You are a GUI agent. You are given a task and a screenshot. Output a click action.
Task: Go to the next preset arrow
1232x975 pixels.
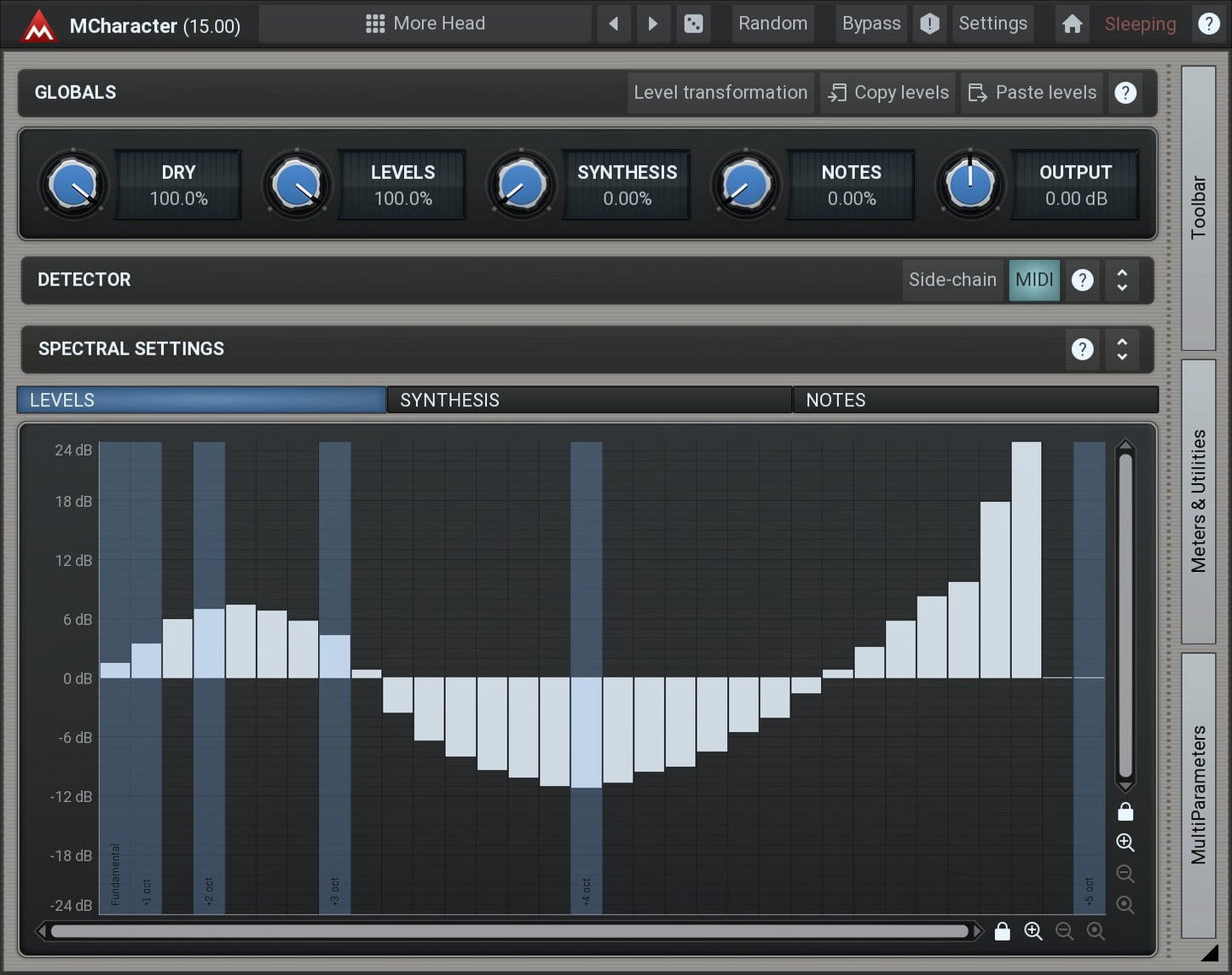tap(652, 24)
